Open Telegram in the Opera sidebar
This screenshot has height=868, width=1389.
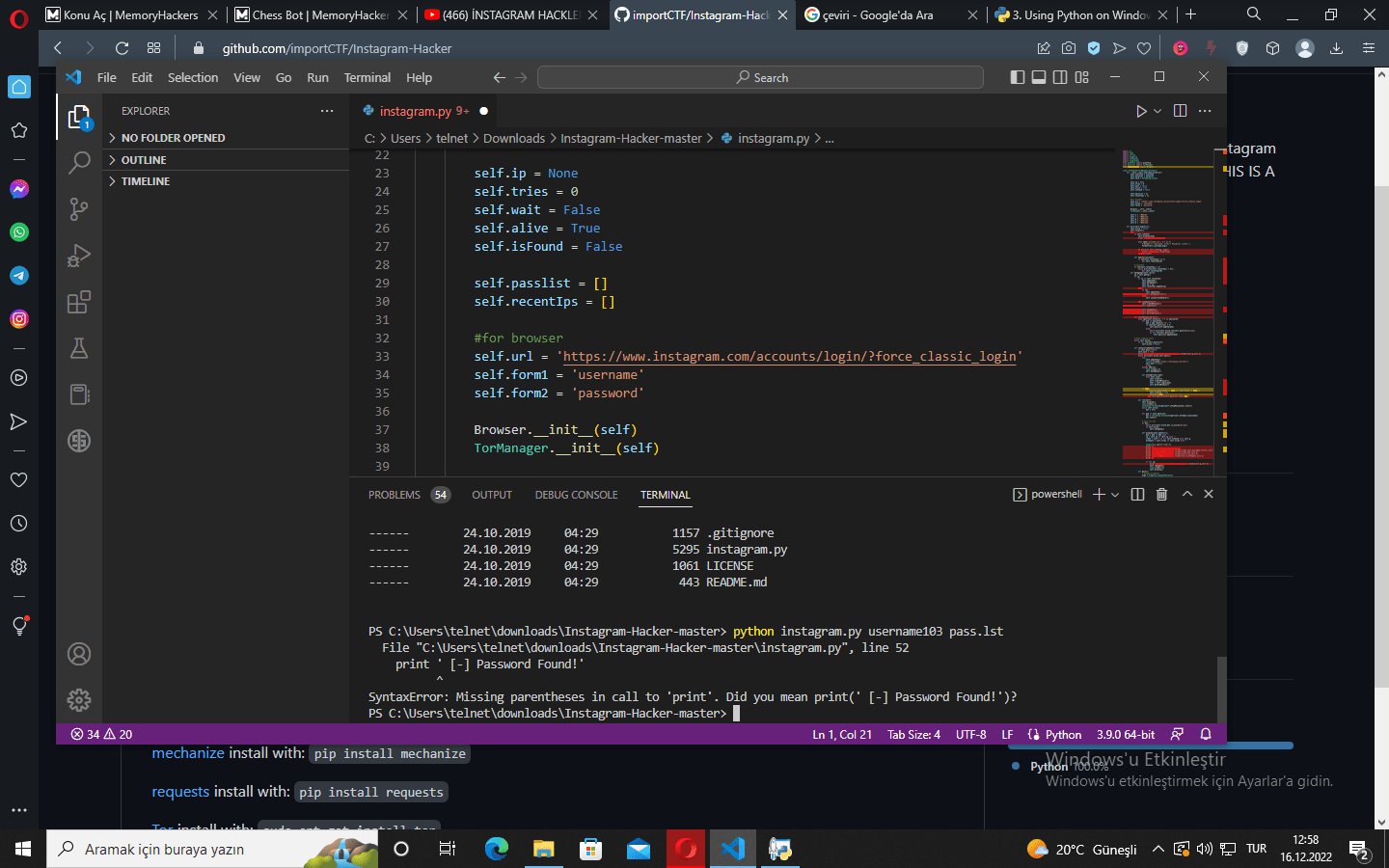point(18,276)
